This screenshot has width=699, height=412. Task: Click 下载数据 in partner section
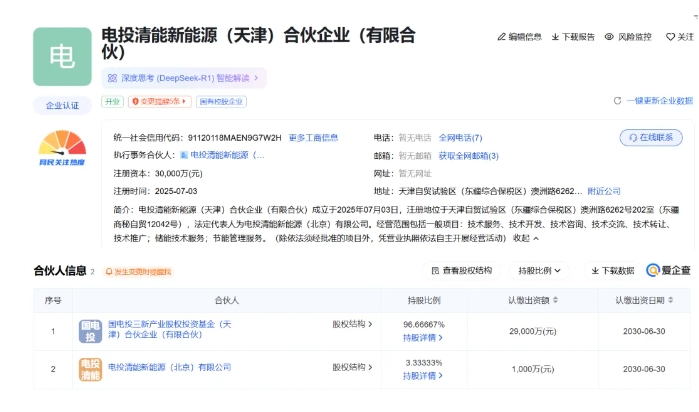611,270
